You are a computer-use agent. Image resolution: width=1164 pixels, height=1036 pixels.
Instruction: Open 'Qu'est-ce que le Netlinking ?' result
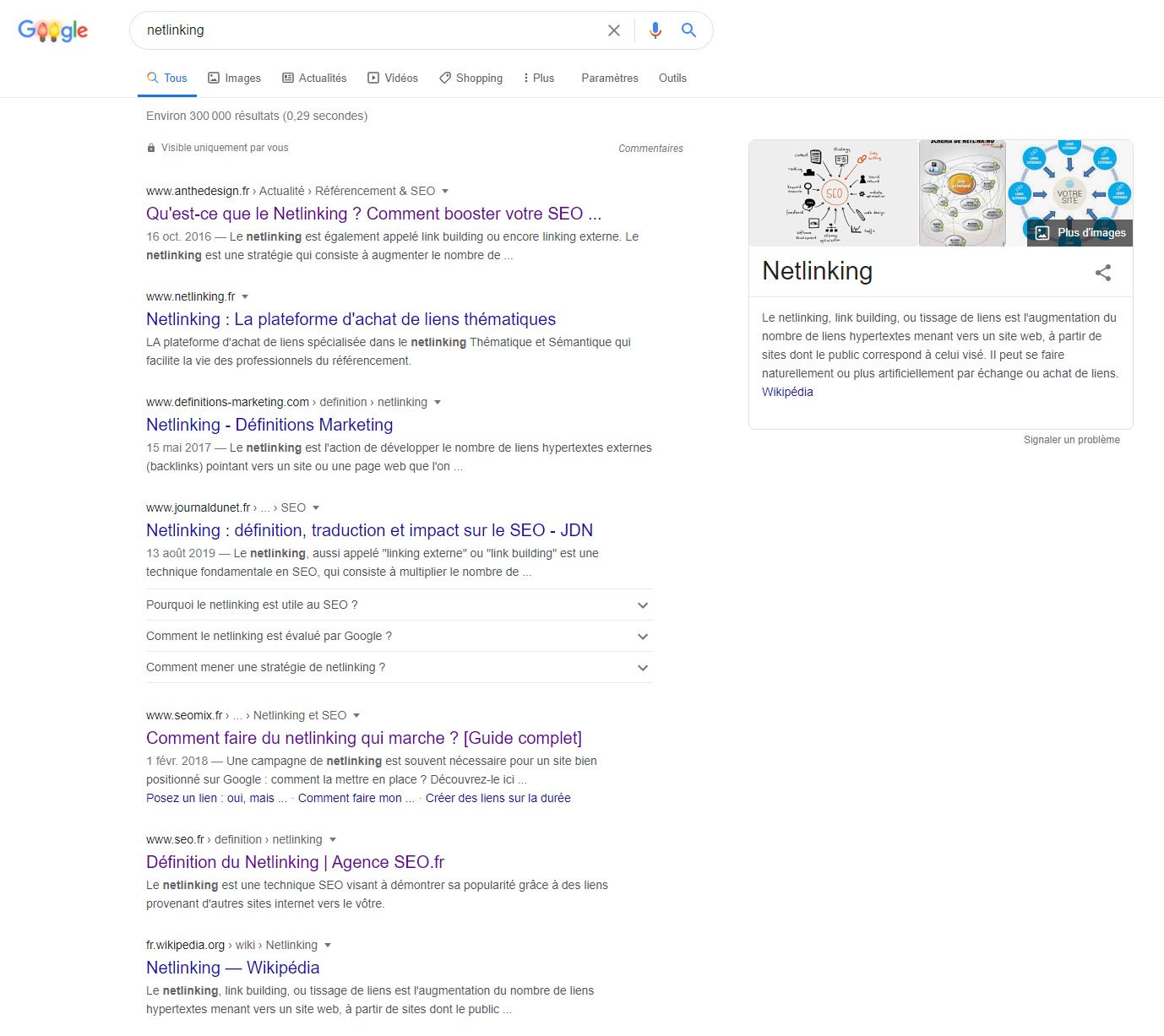(x=373, y=214)
